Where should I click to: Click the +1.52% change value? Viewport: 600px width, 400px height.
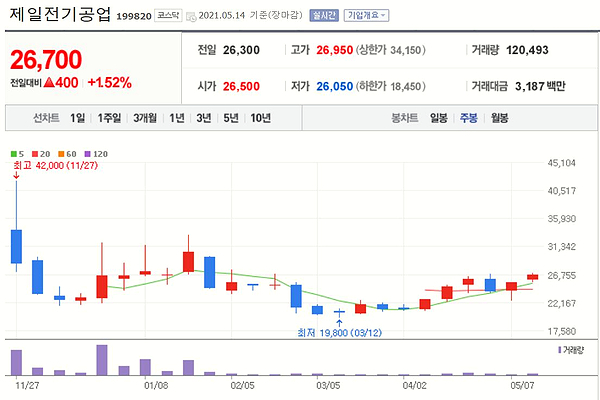pos(110,83)
